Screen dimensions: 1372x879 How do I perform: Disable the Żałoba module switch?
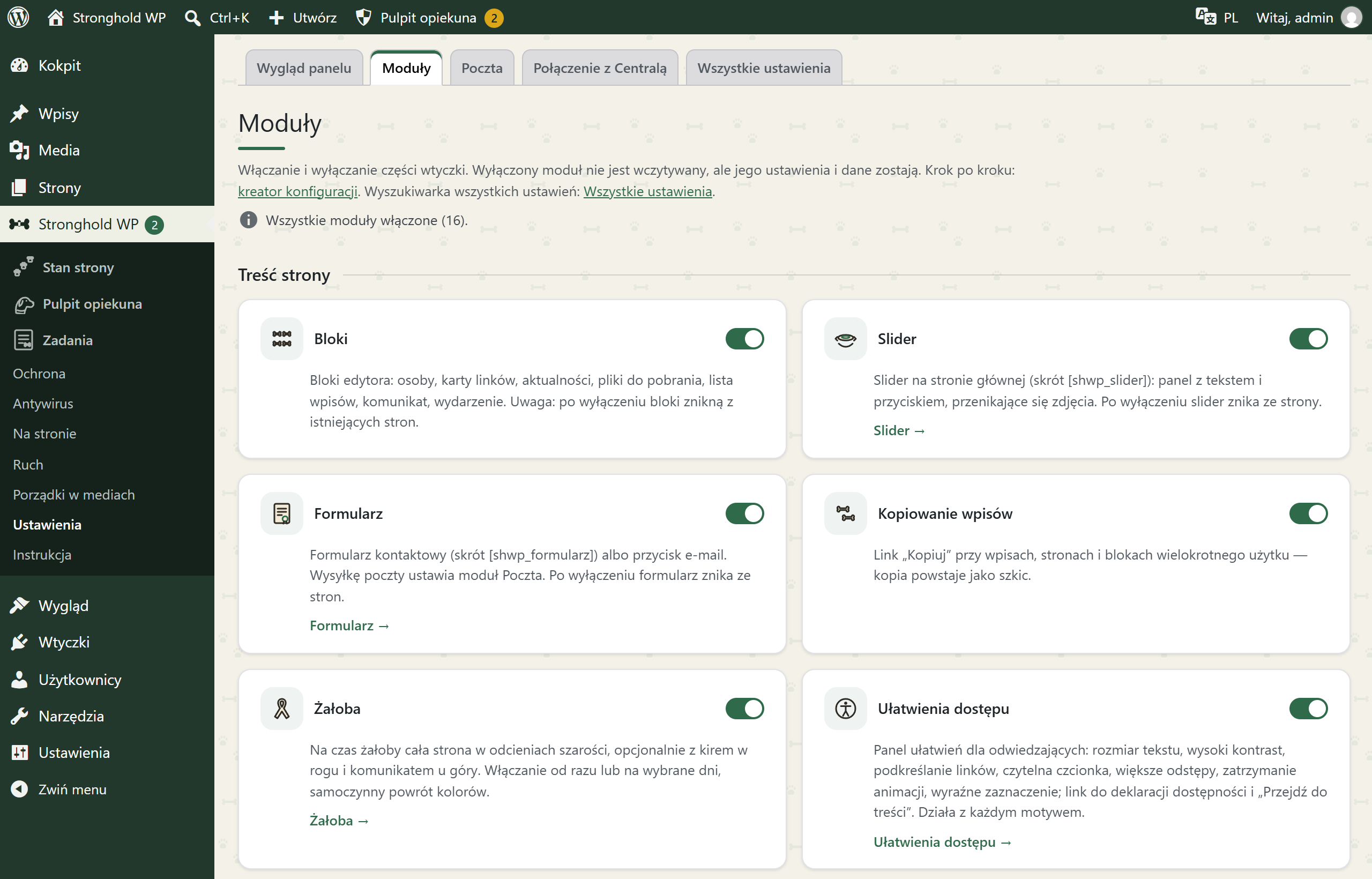pos(745,709)
